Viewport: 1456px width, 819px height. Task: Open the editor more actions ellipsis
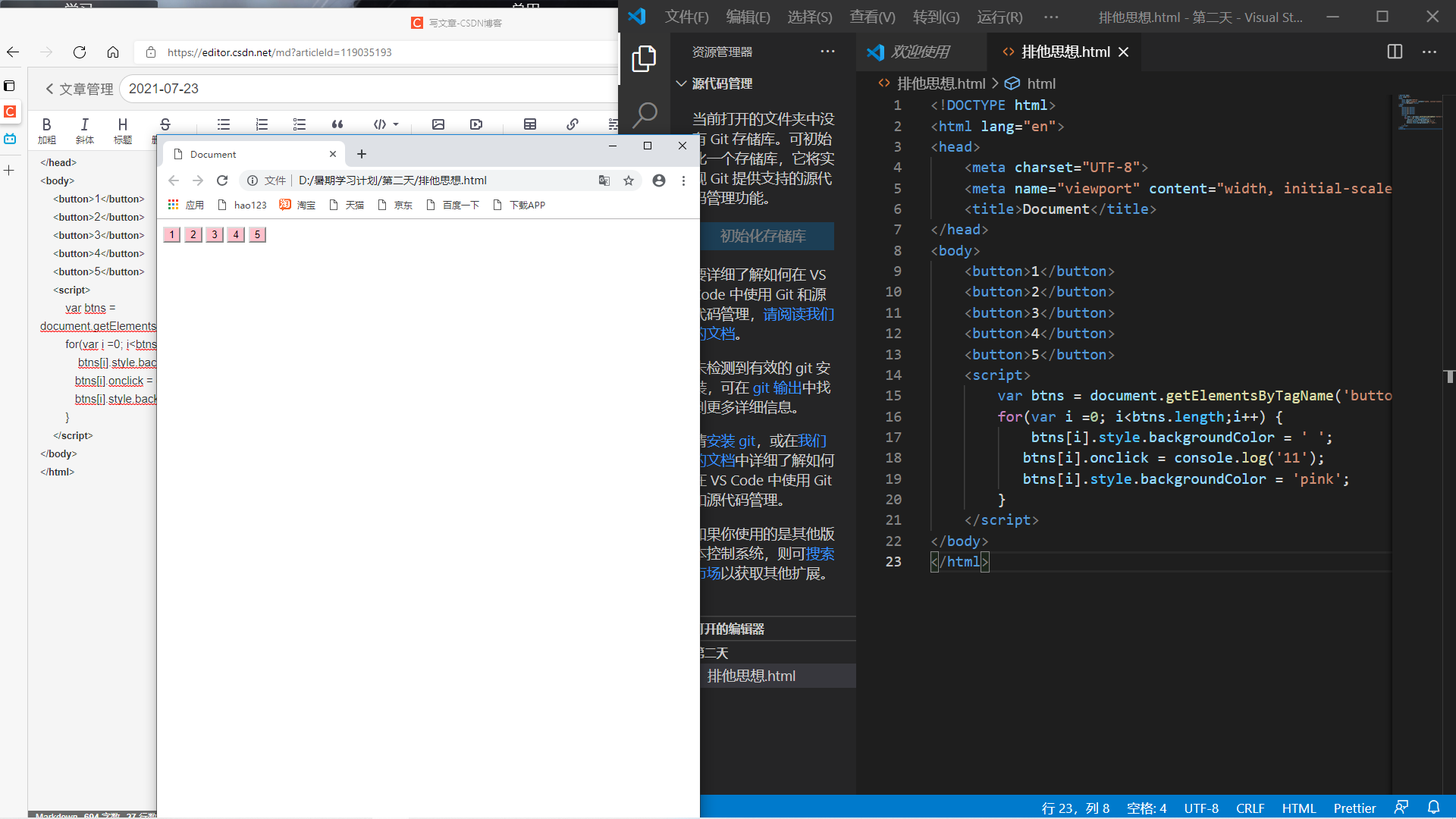pos(1429,52)
